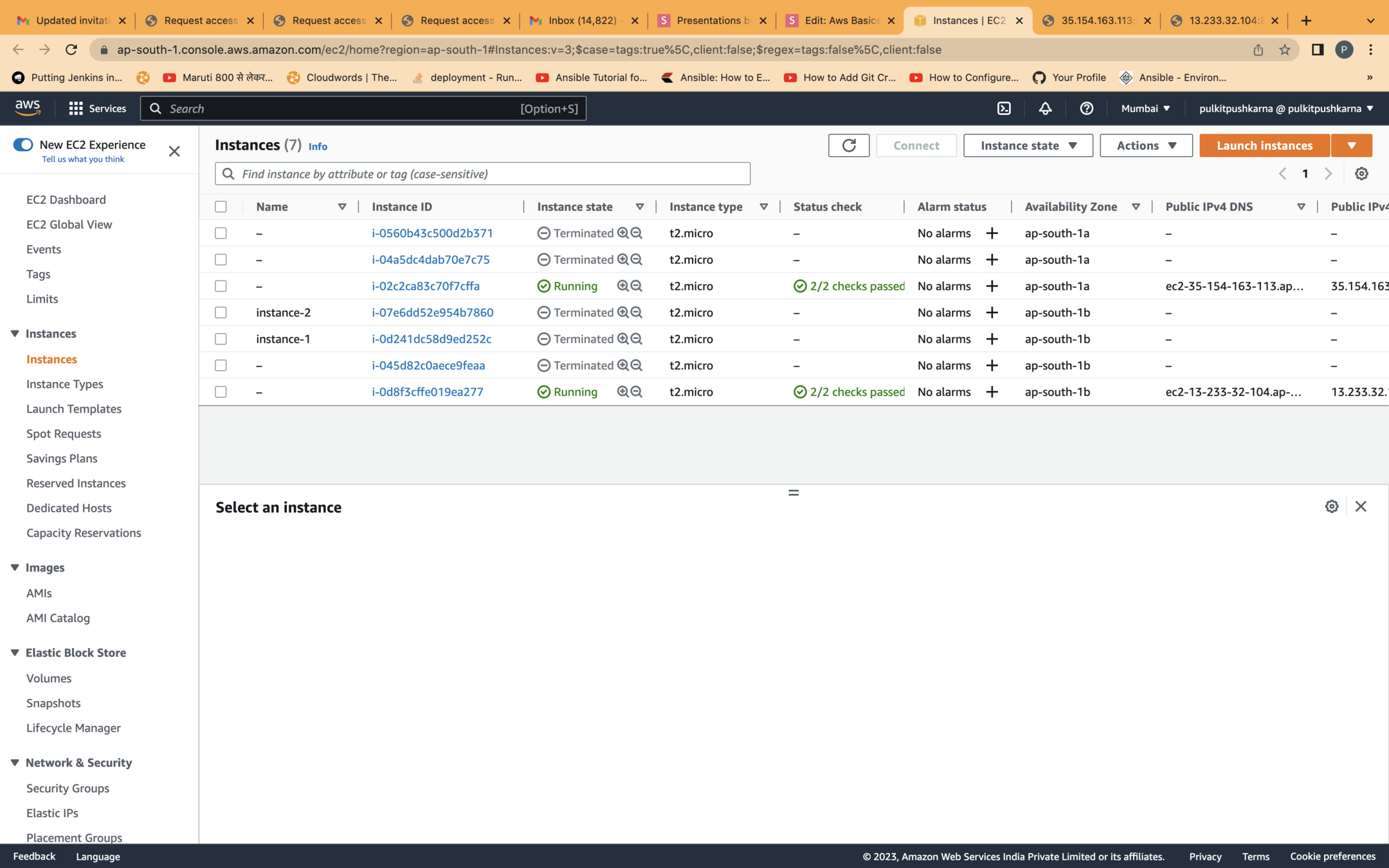Viewport: 1389px width, 868px height.
Task: Open Security Groups in the sidebar
Action: click(x=68, y=788)
